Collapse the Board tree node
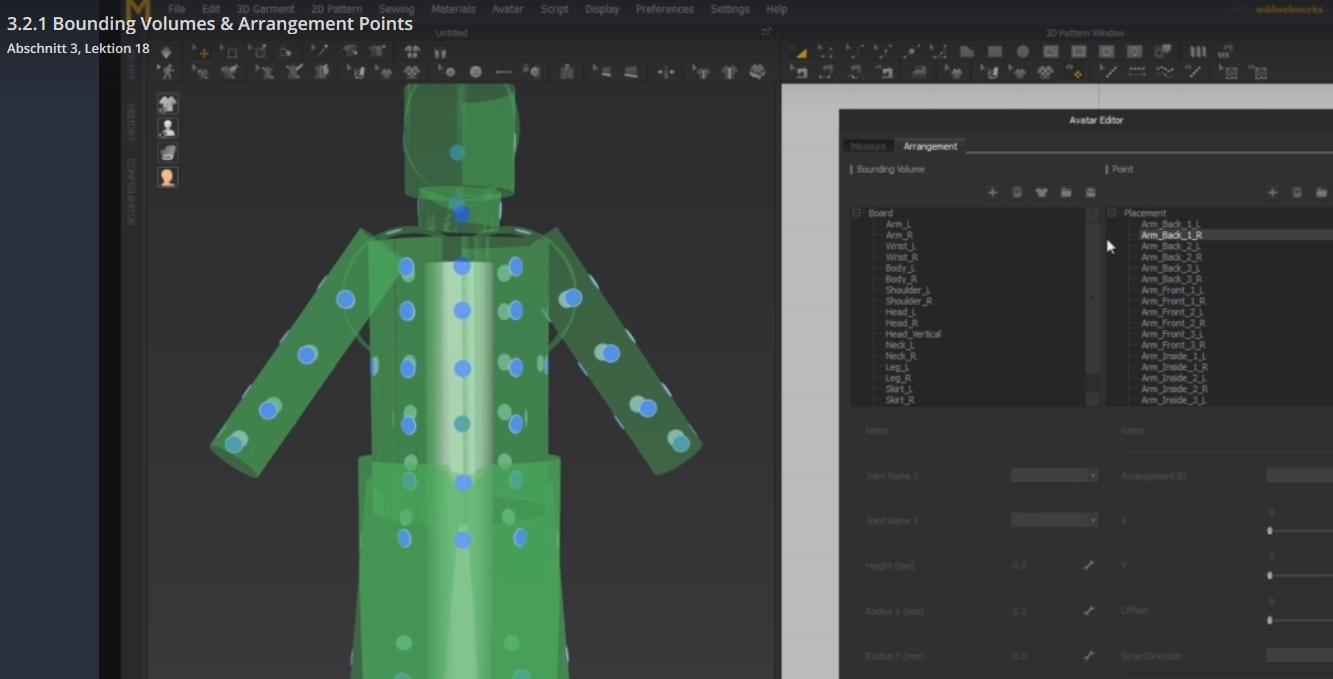 (x=857, y=213)
